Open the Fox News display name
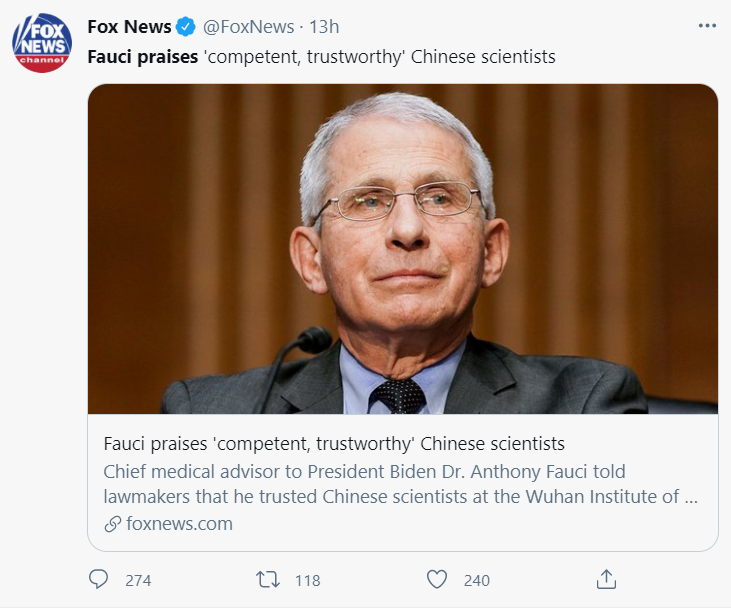 pos(129,27)
